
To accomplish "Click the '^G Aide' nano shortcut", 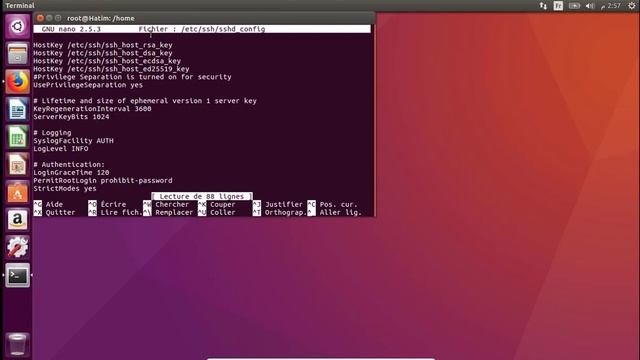I will click(x=48, y=204).
